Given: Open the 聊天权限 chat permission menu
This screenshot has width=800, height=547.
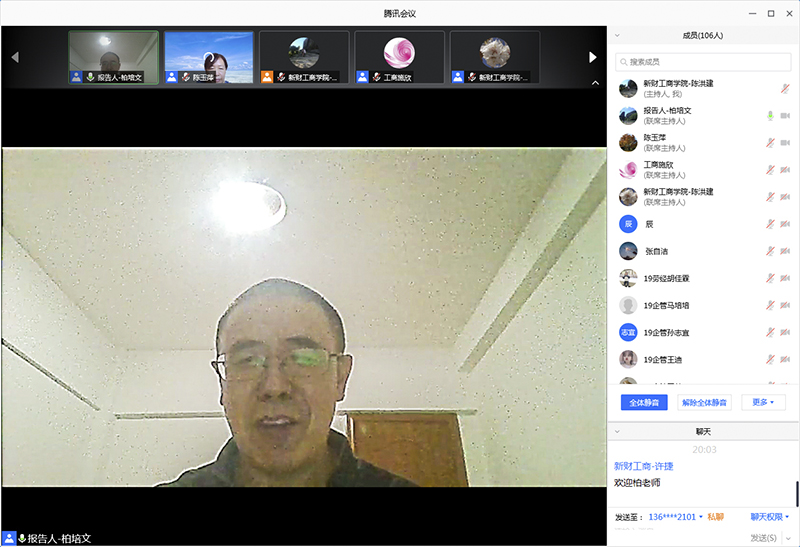Looking at the screenshot, I should click(x=769, y=517).
